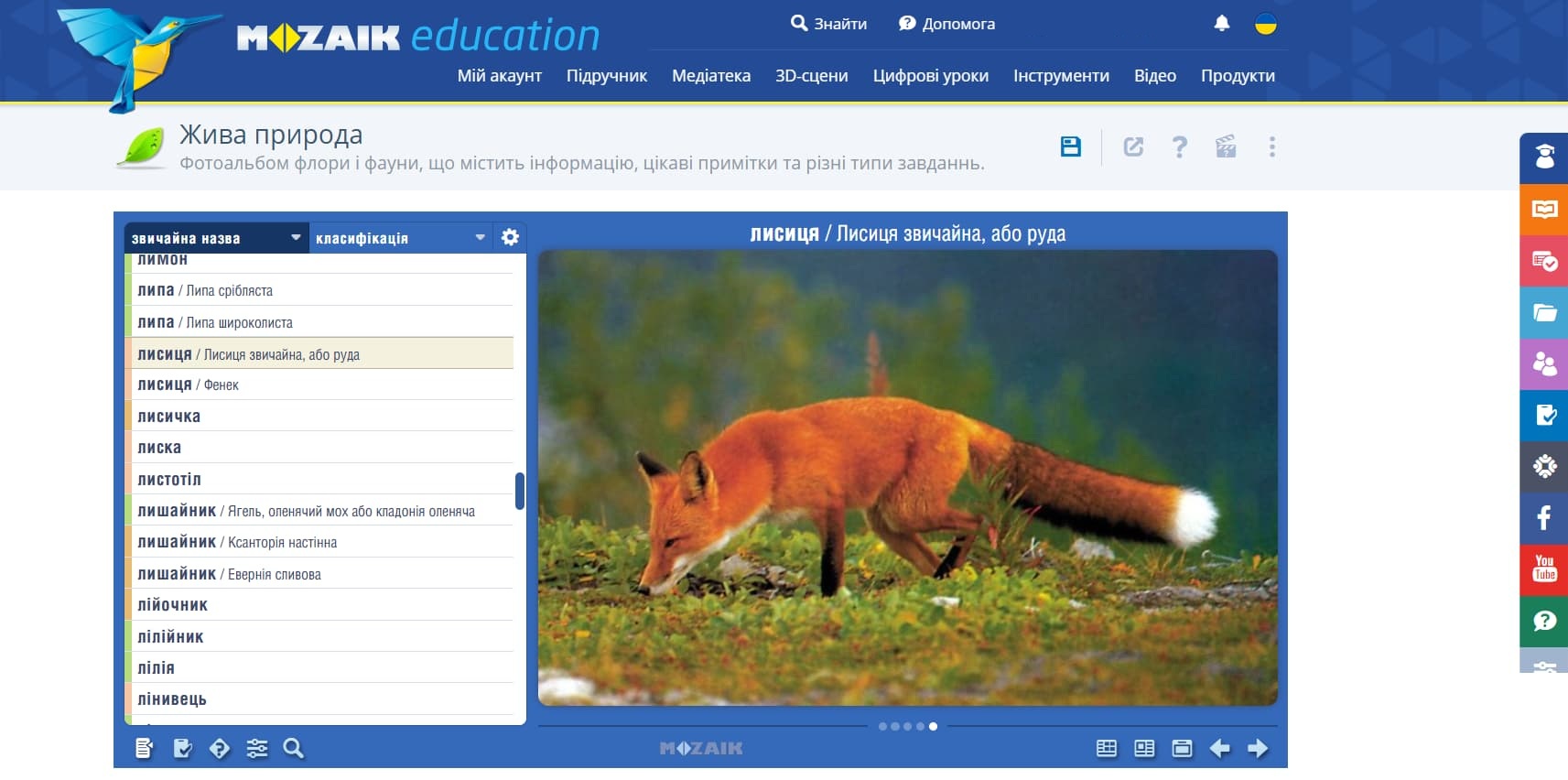Click the sliders filter icon in bottom toolbar

click(x=257, y=748)
